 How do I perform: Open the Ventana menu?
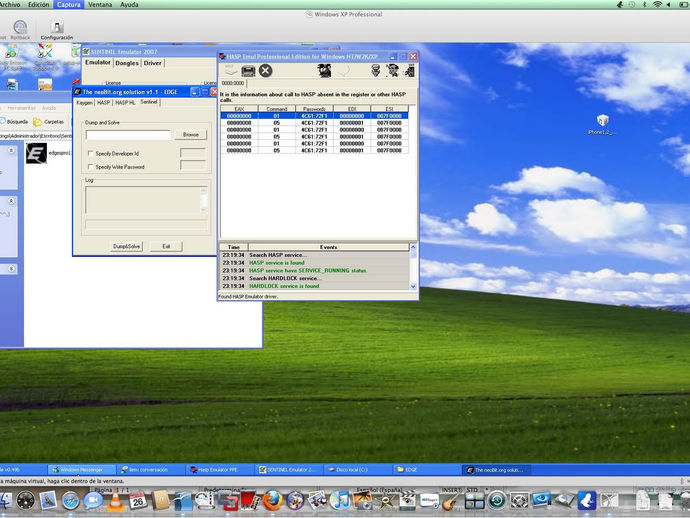(100, 4)
